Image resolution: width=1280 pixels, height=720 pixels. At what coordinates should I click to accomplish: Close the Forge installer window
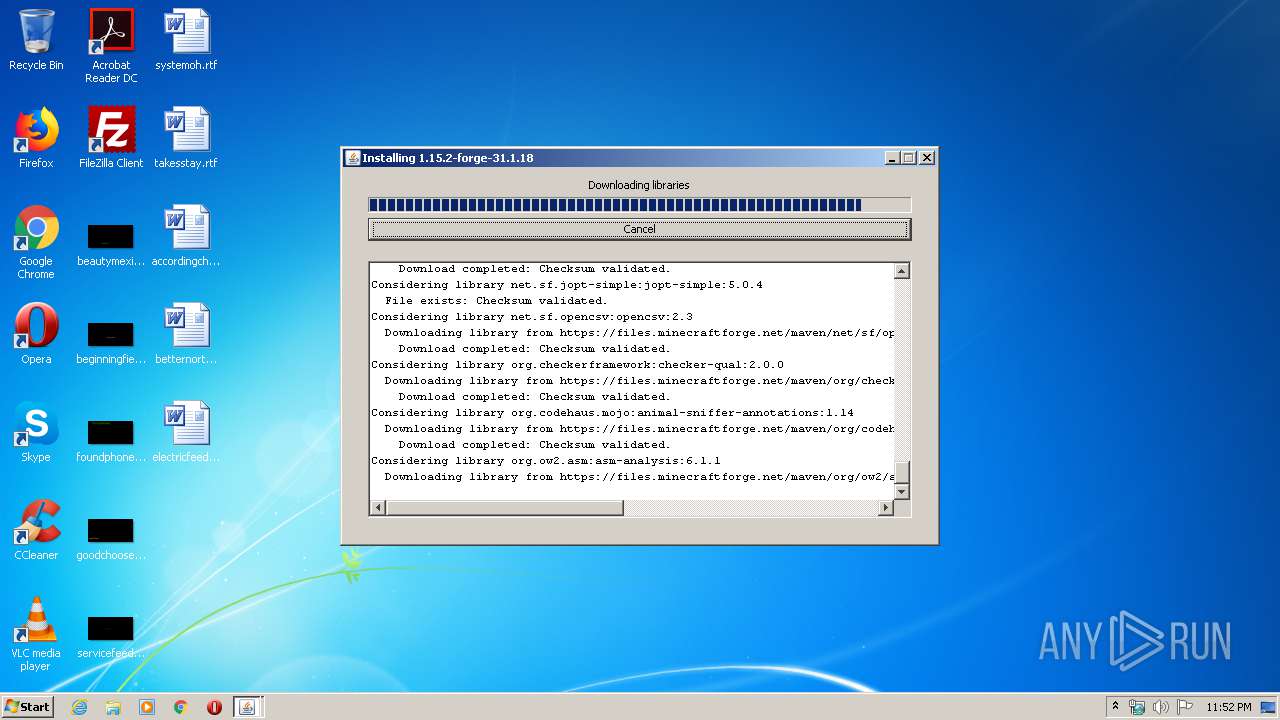926,158
